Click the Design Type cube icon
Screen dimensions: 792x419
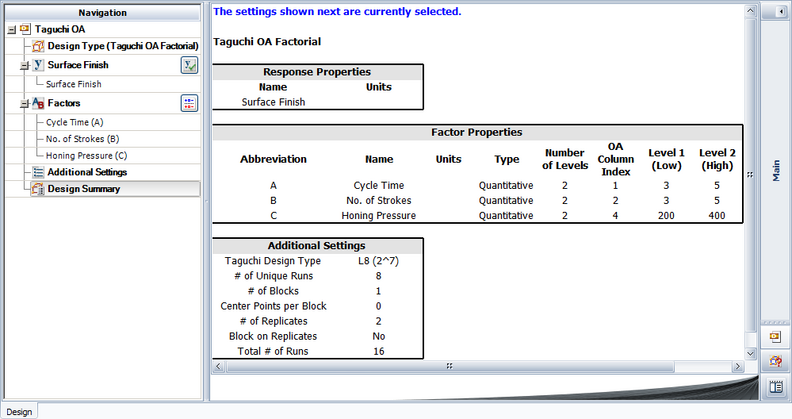(x=38, y=46)
